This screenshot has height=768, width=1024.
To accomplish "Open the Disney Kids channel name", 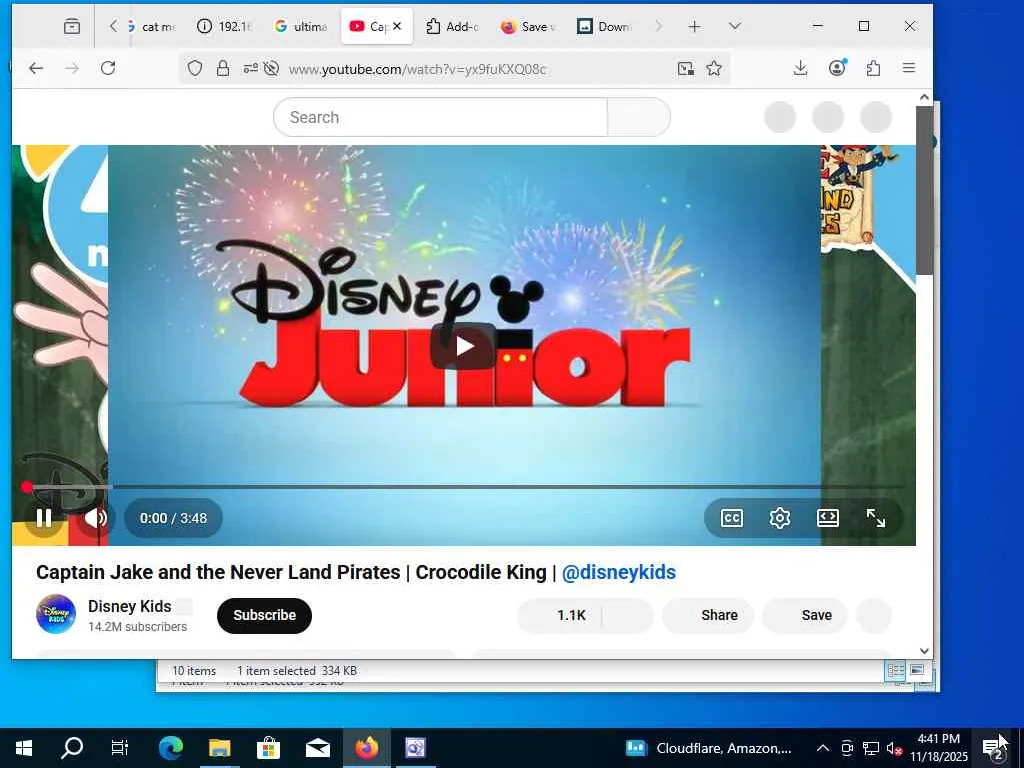I will coord(130,606).
